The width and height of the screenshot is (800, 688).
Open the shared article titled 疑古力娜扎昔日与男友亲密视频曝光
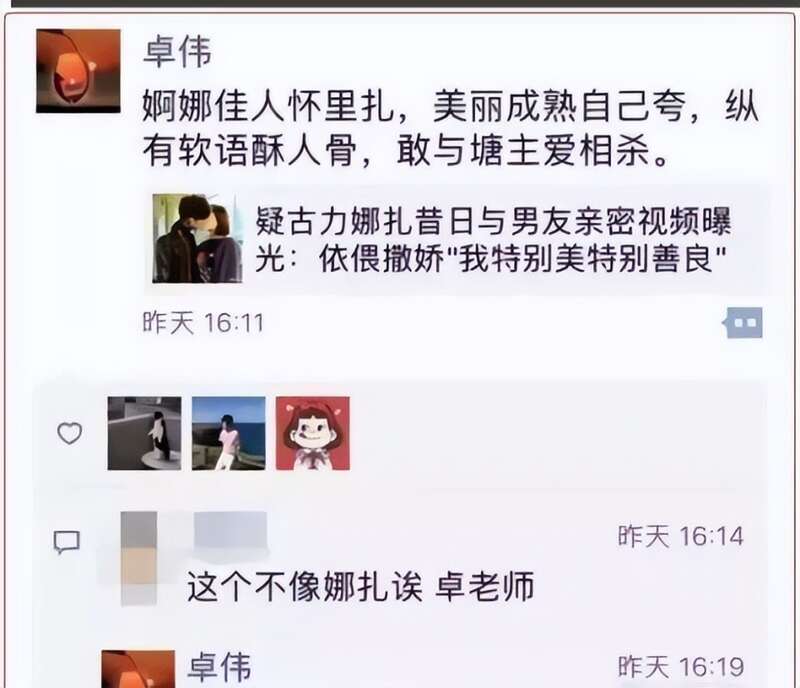[458, 239]
